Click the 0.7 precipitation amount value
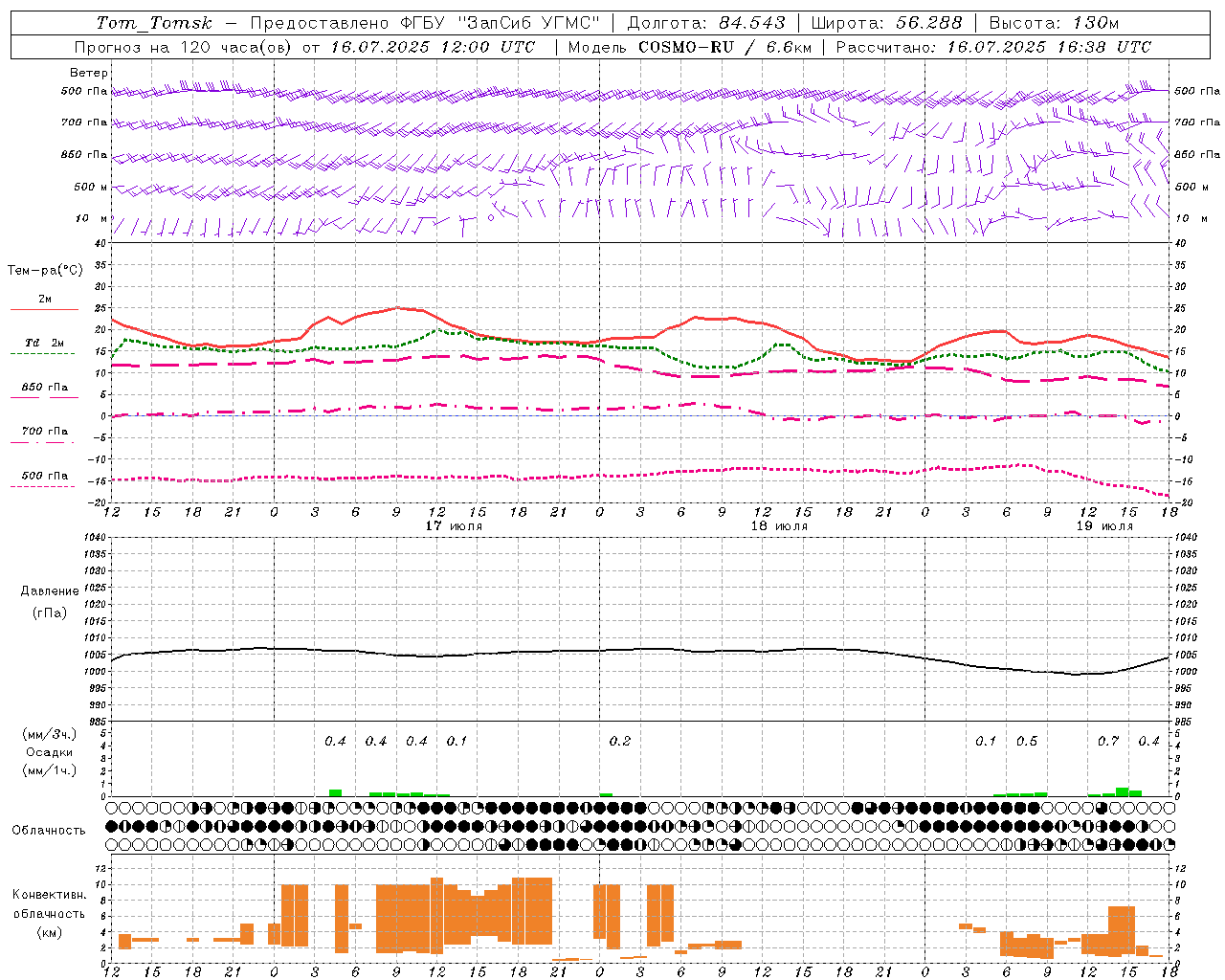Viewport: 1225px width, 980px height. click(1108, 742)
